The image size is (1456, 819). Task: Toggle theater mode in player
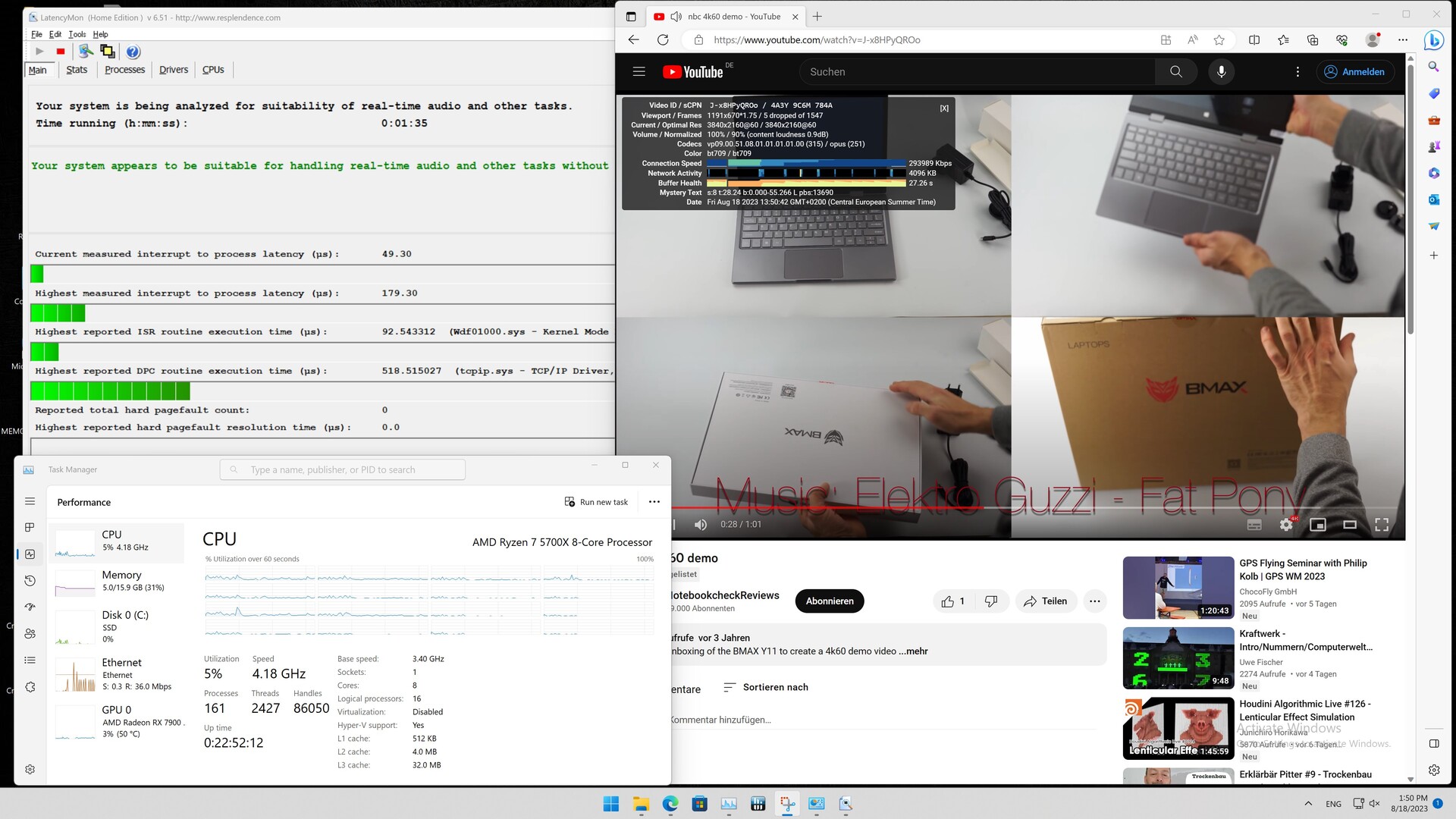point(1350,525)
